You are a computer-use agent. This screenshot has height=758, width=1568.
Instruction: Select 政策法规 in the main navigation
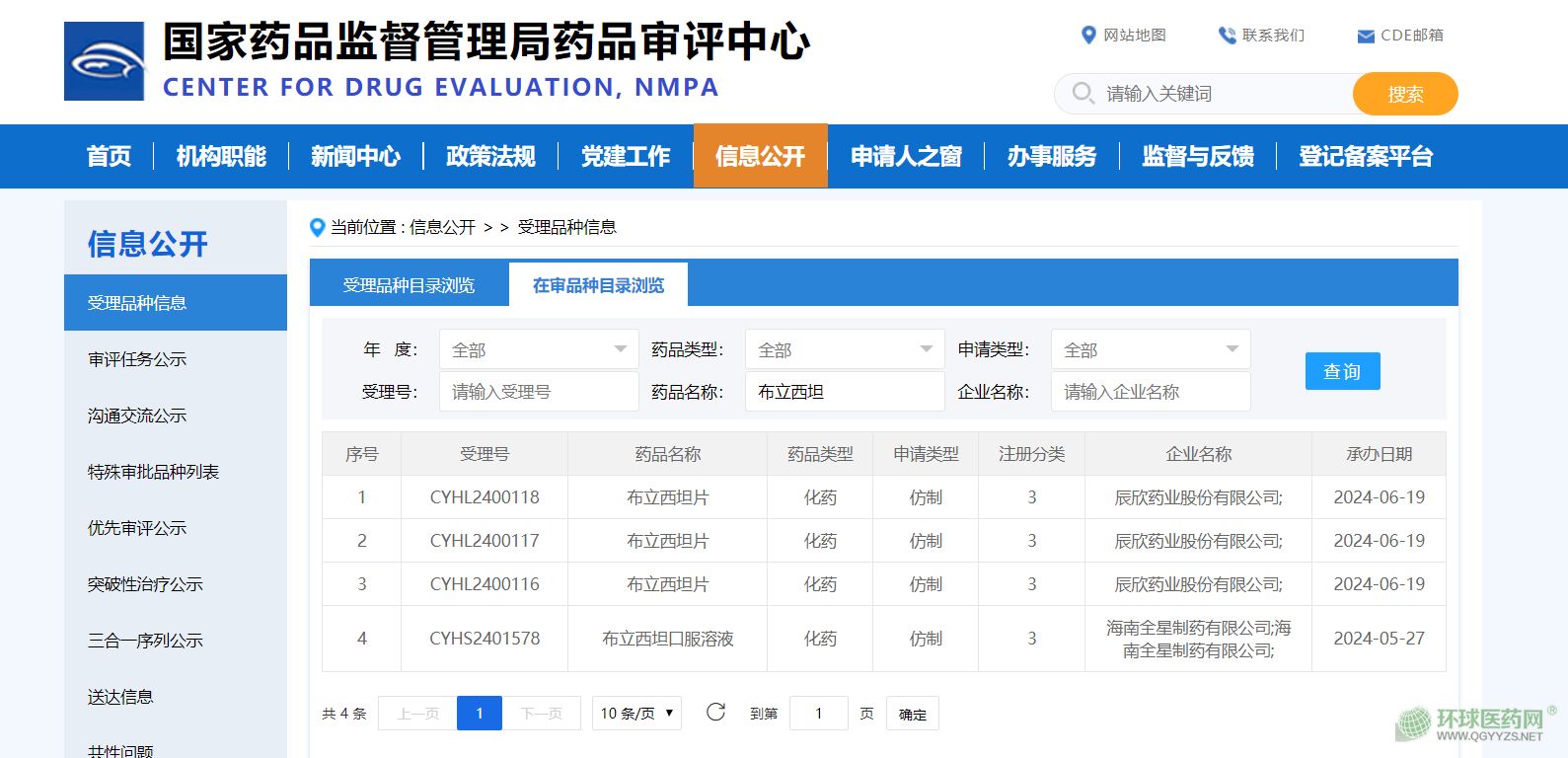click(490, 156)
